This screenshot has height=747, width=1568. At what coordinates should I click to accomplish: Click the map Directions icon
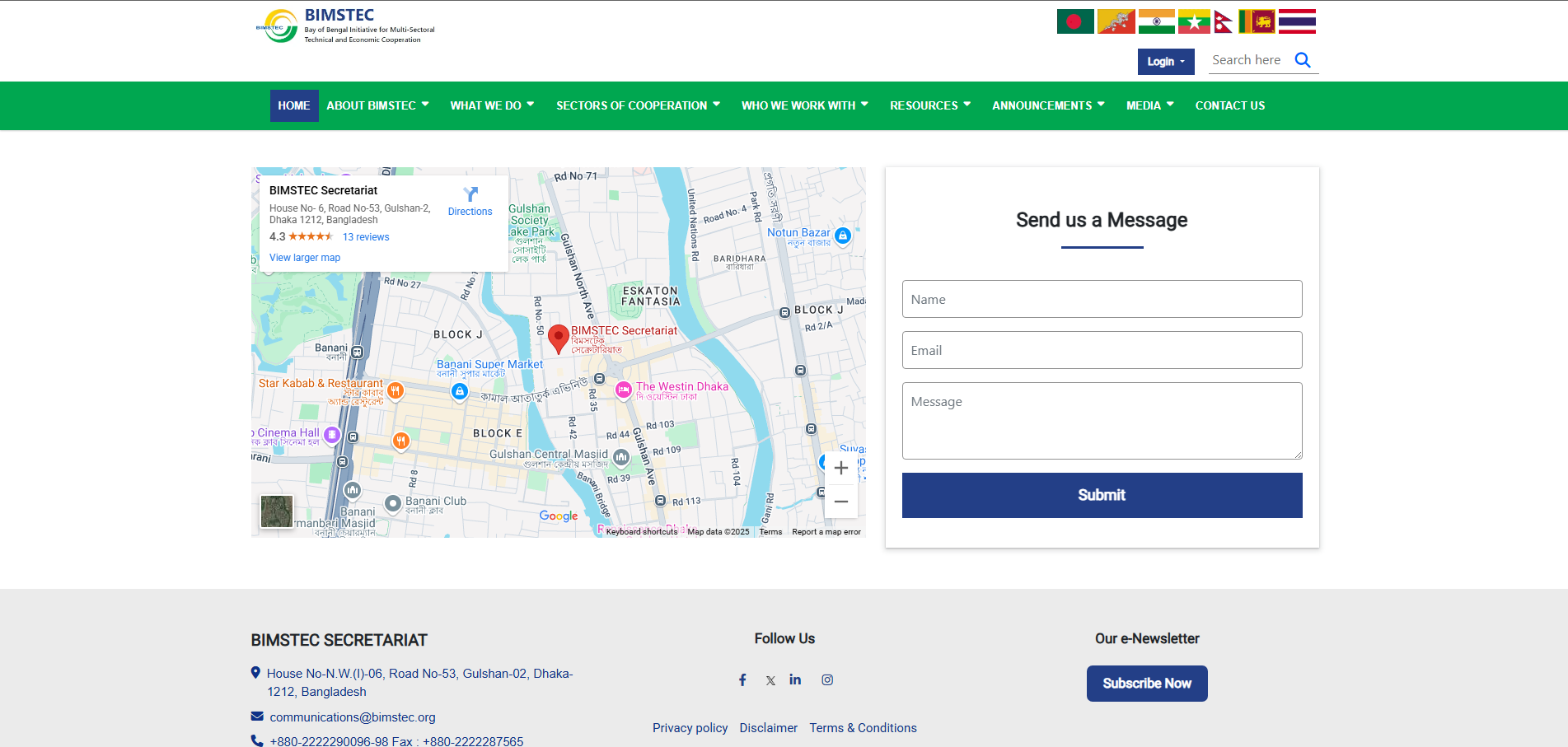(x=470, y=195)
